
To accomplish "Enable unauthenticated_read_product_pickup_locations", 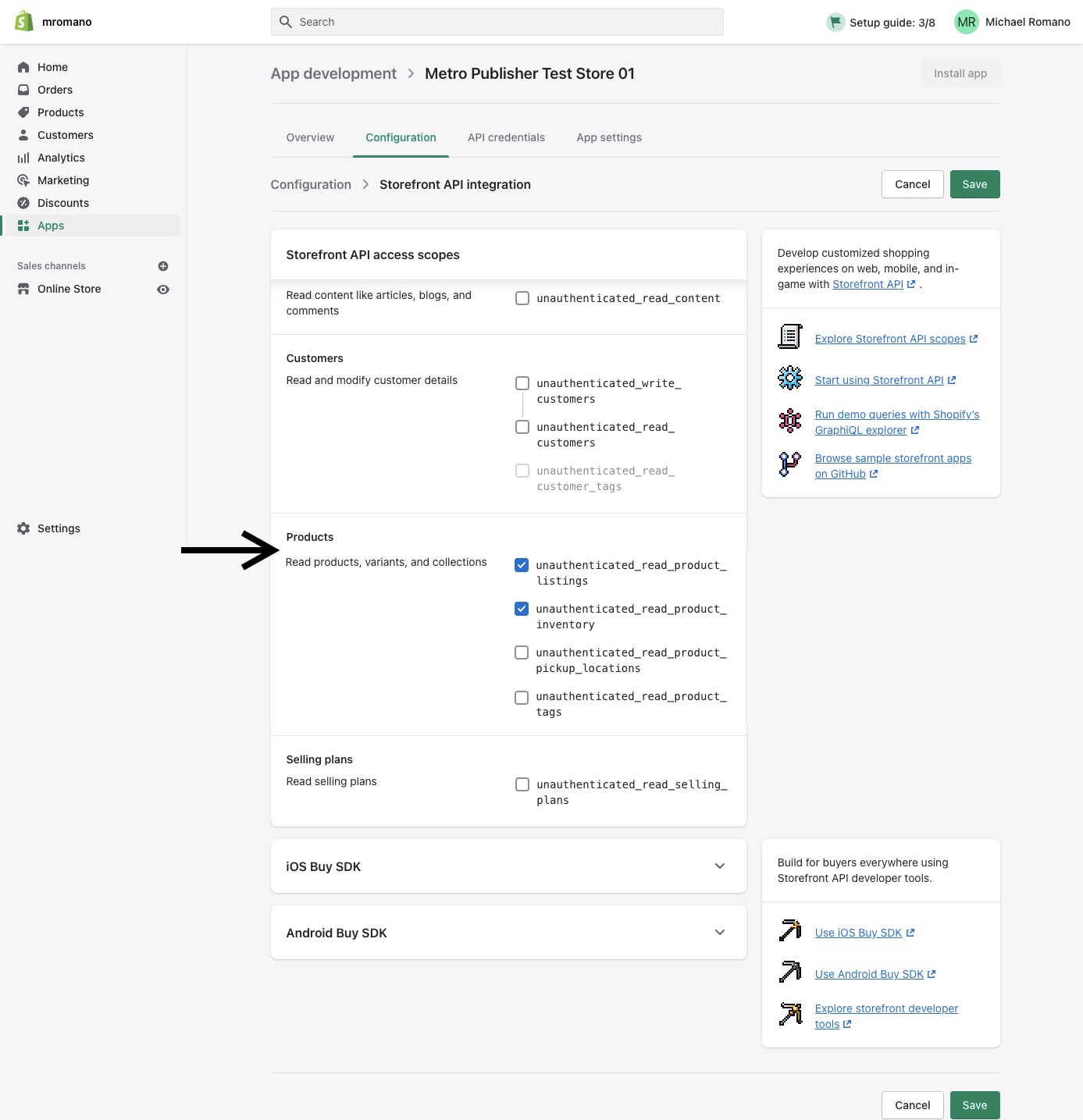I will tap(522, 652).
